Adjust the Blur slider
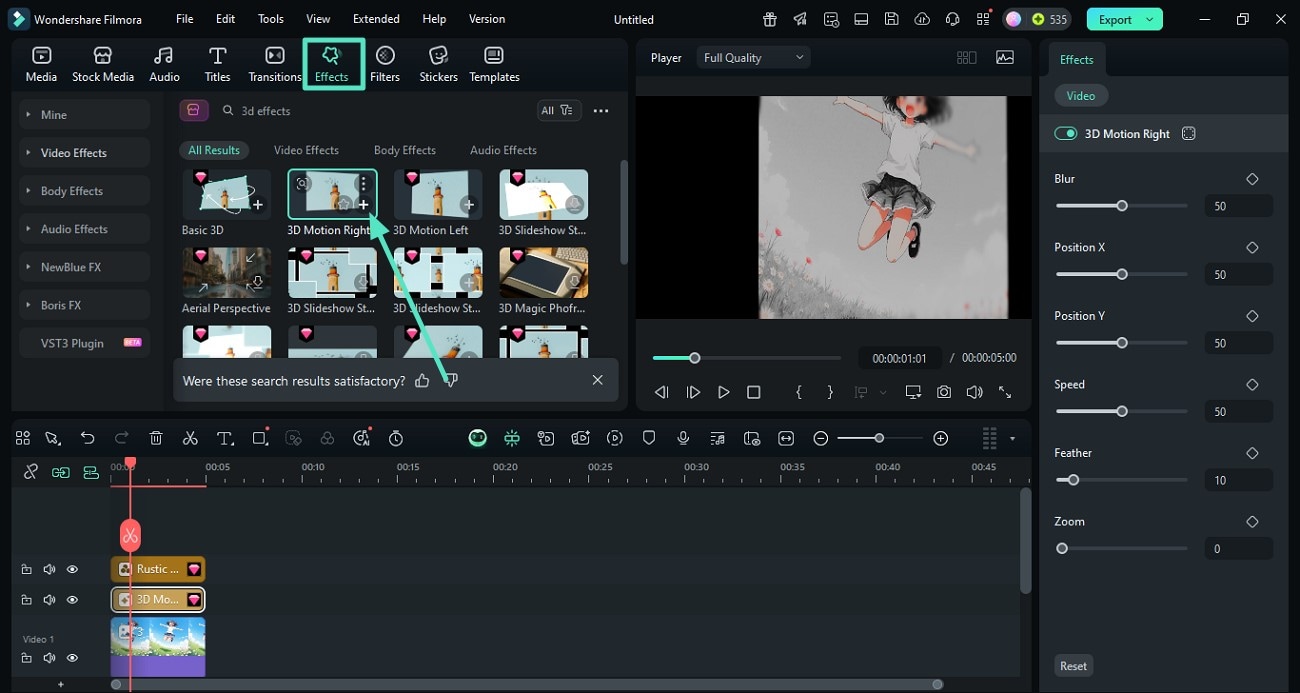1300x693 pixels. [1122, 206]
